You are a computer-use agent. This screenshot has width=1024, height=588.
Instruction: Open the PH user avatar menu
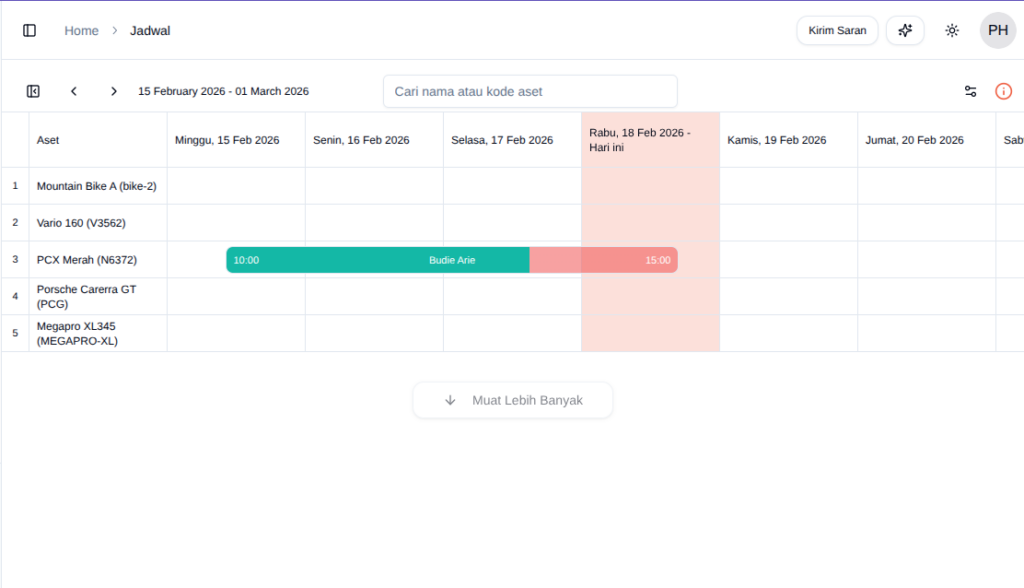point(997,31)
